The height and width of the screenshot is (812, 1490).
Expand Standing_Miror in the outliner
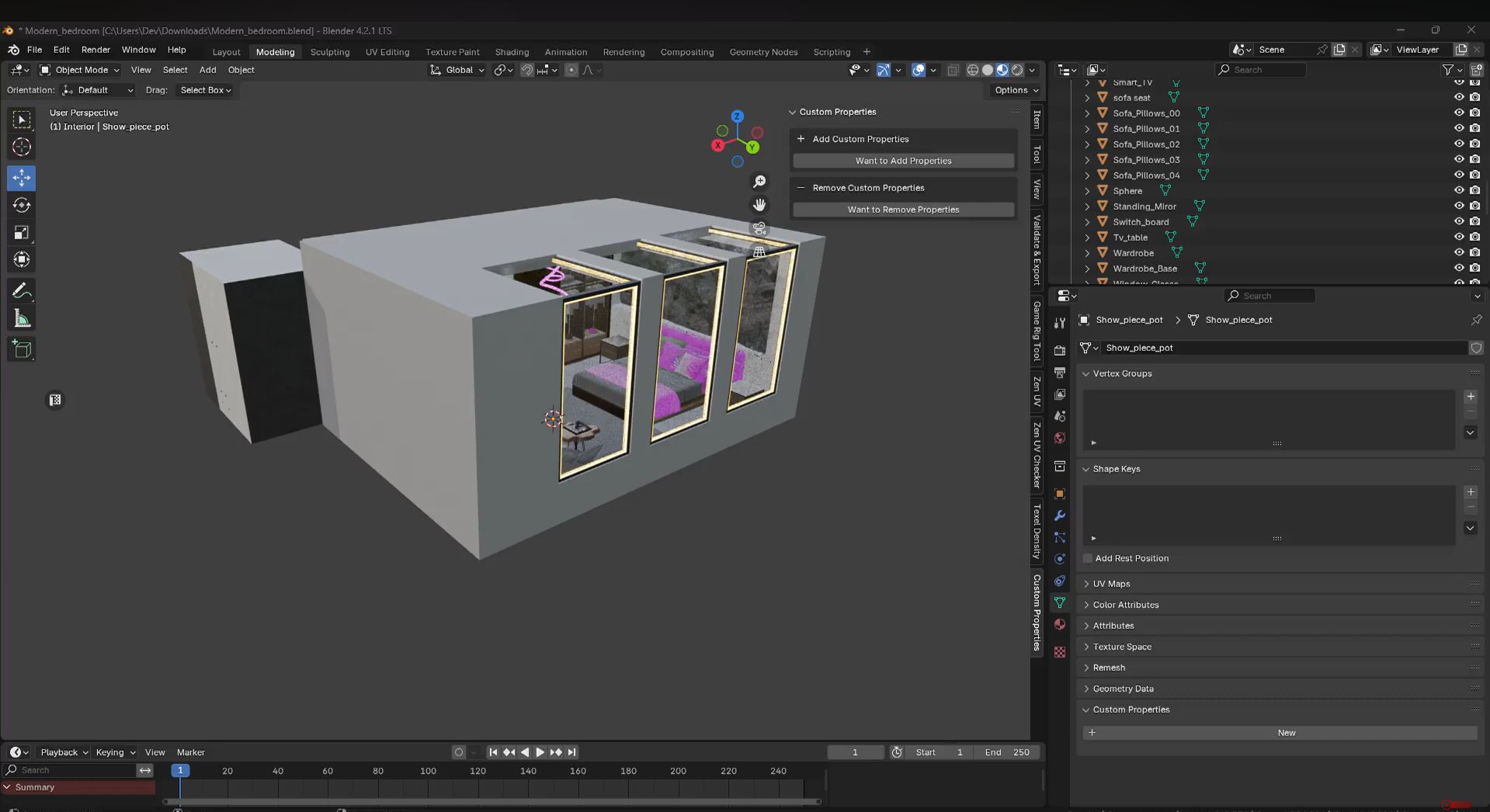(x=1087, y=206)
